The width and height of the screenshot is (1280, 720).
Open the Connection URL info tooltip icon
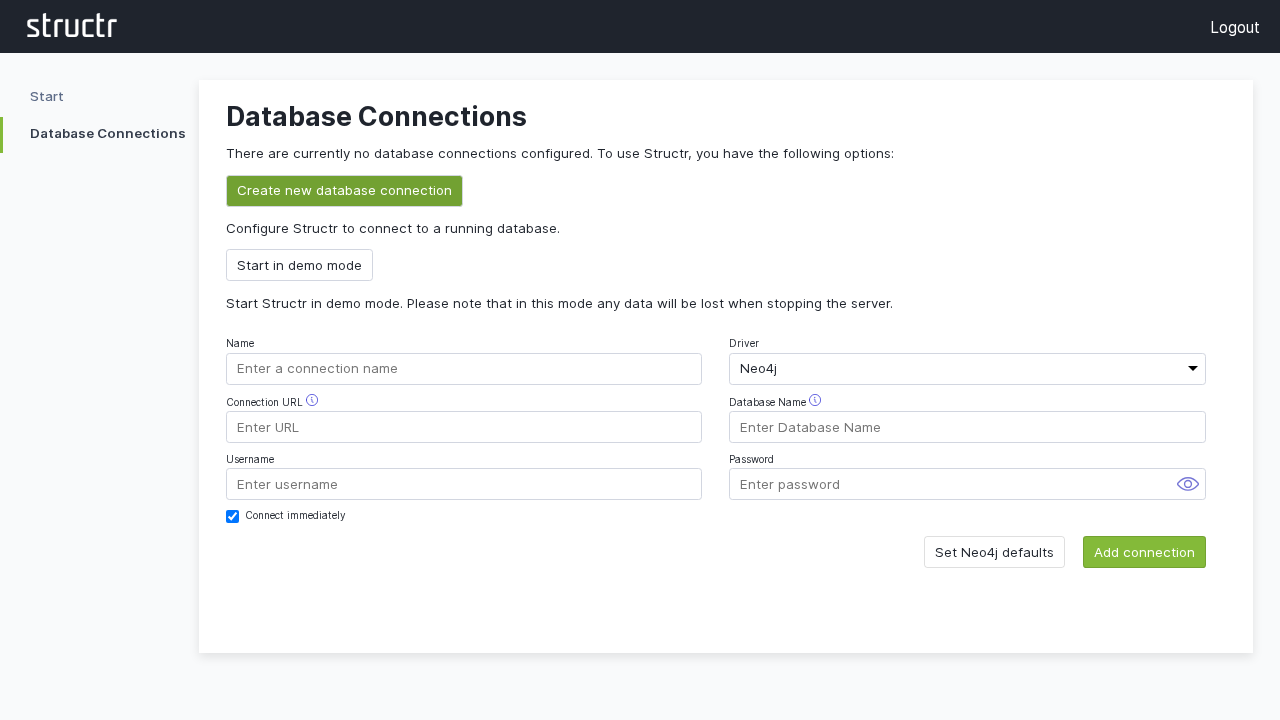[312, 399]
